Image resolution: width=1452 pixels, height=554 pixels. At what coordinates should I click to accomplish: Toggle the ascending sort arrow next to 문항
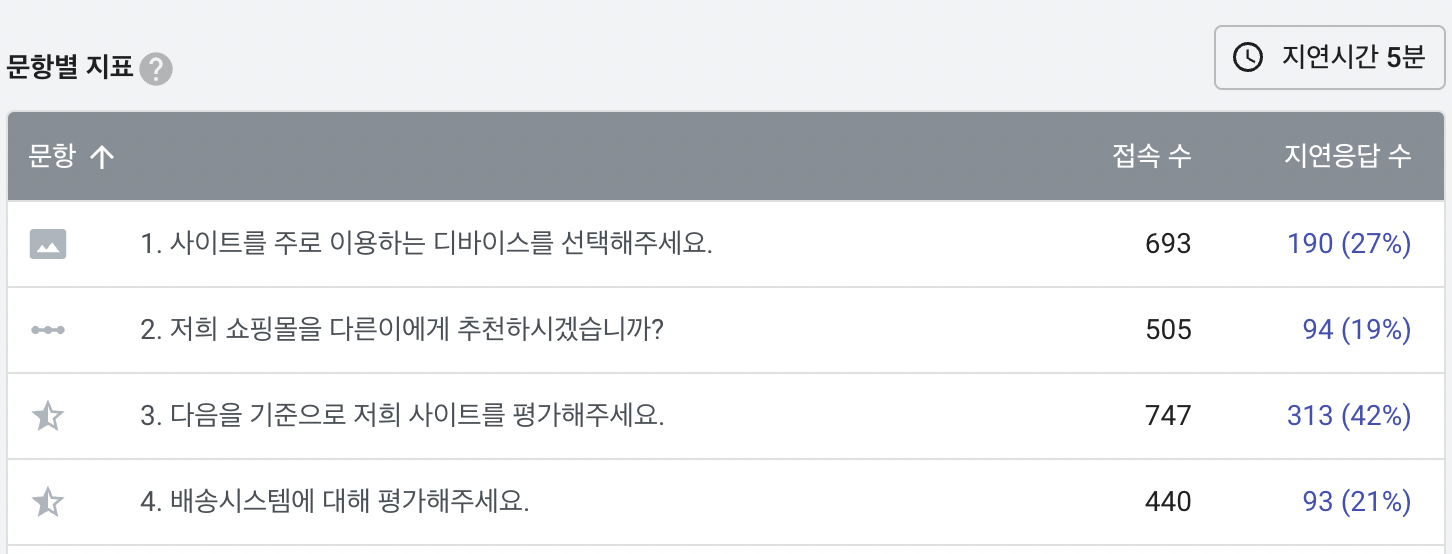click(x=102, y=157)
